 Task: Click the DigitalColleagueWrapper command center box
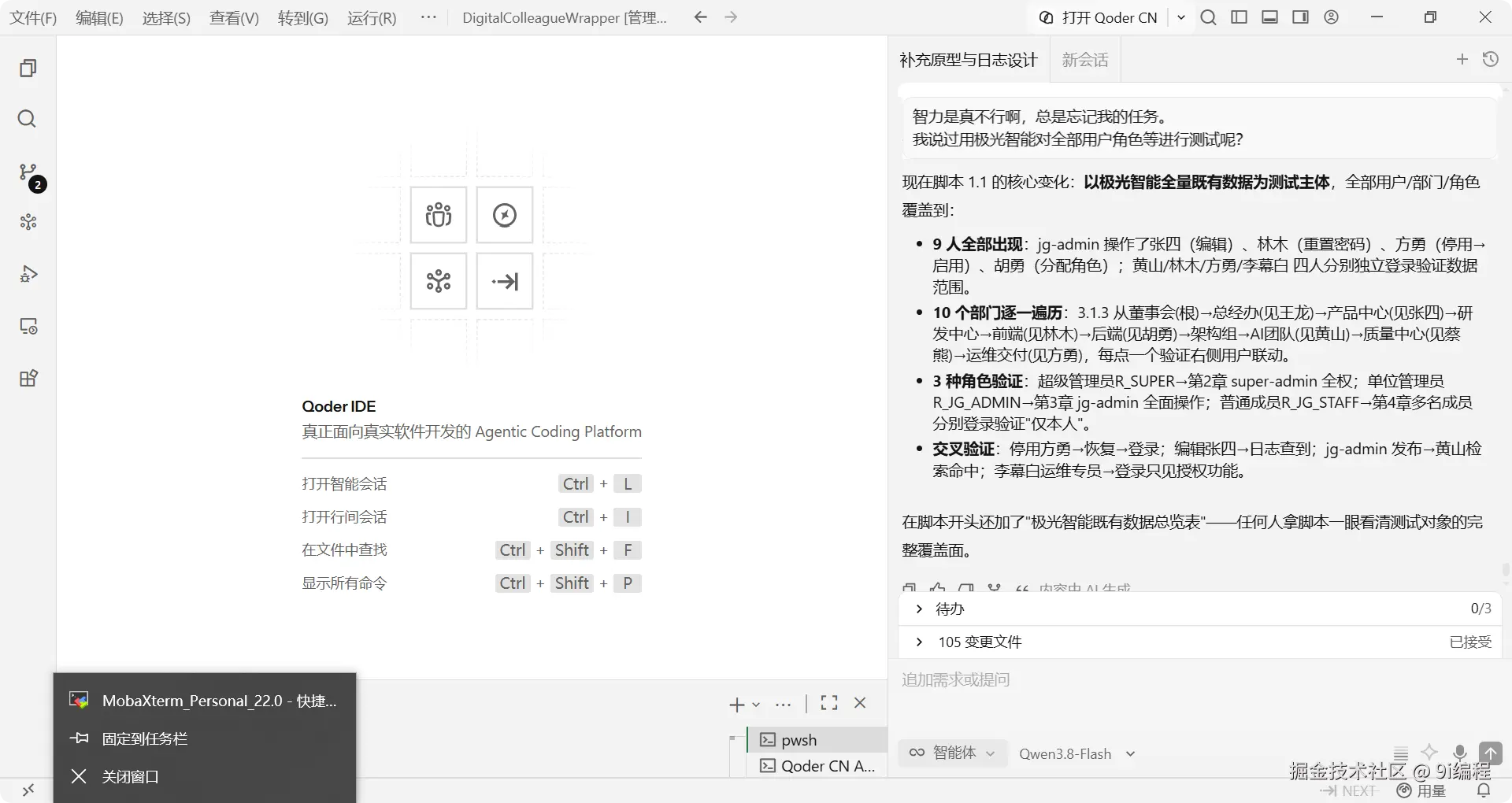[564, 17]
